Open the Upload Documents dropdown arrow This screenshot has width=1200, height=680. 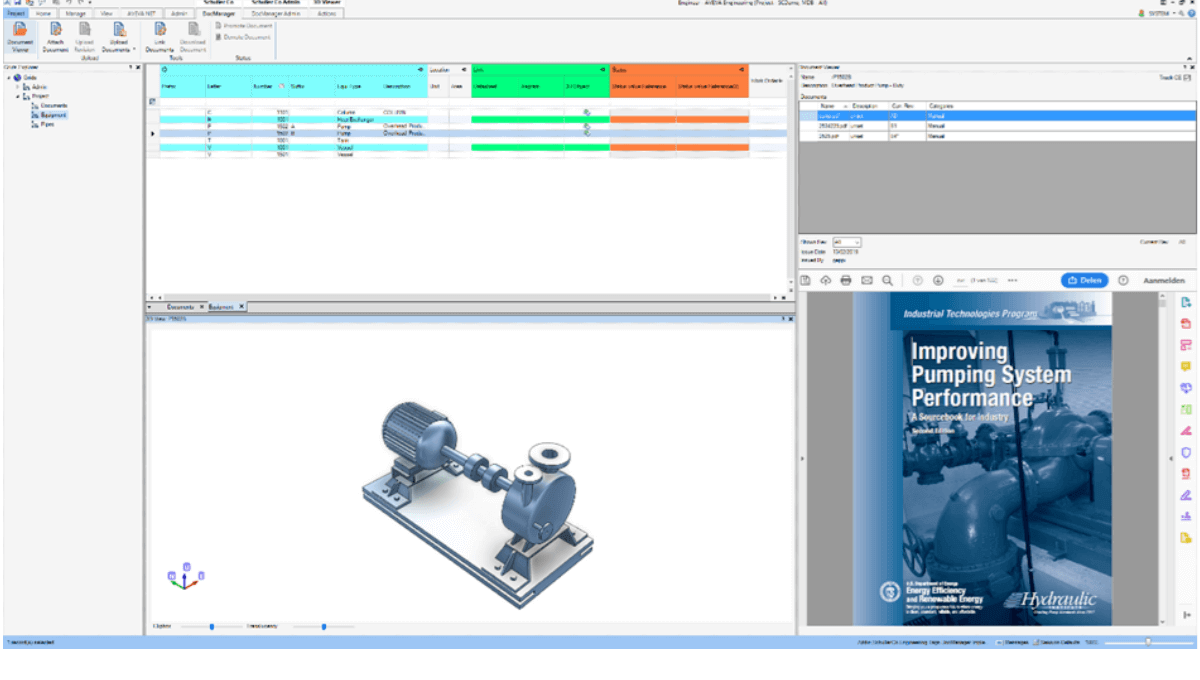click(x=134, y=48)
